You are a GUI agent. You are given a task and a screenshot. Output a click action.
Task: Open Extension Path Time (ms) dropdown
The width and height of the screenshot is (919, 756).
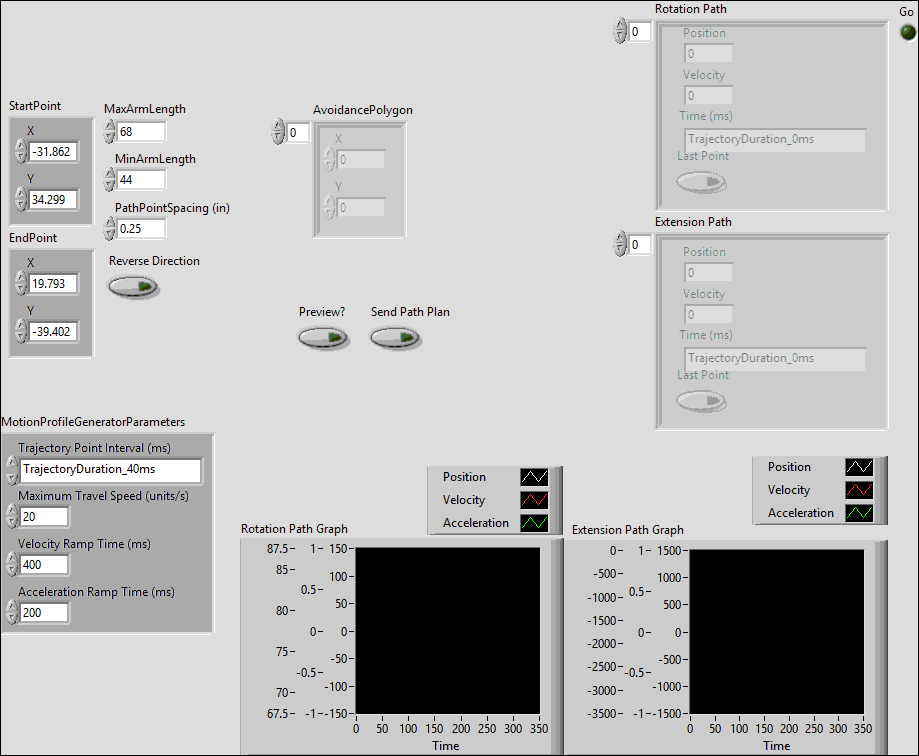click(774, 358)
